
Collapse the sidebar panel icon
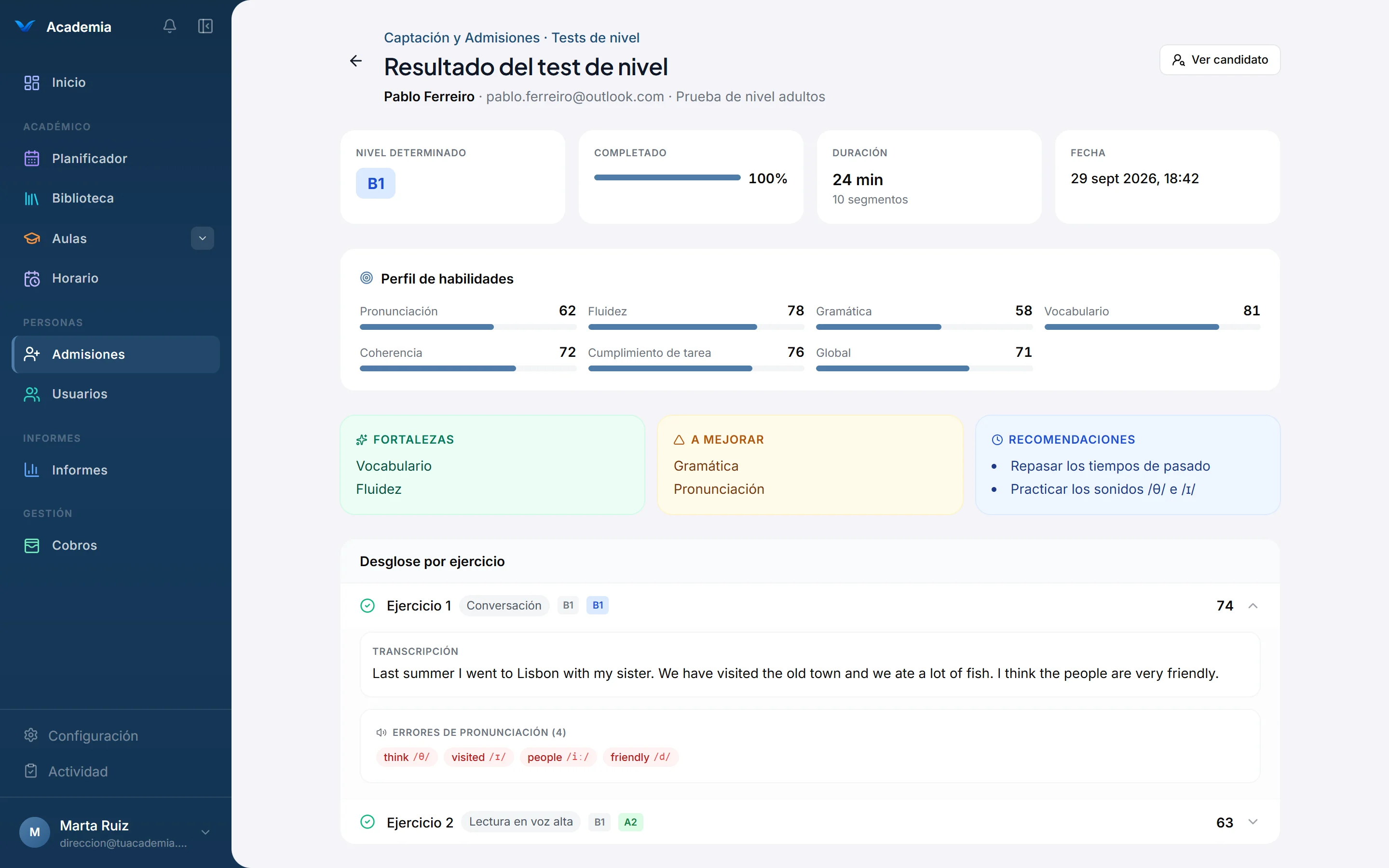[x=205, y=27]
